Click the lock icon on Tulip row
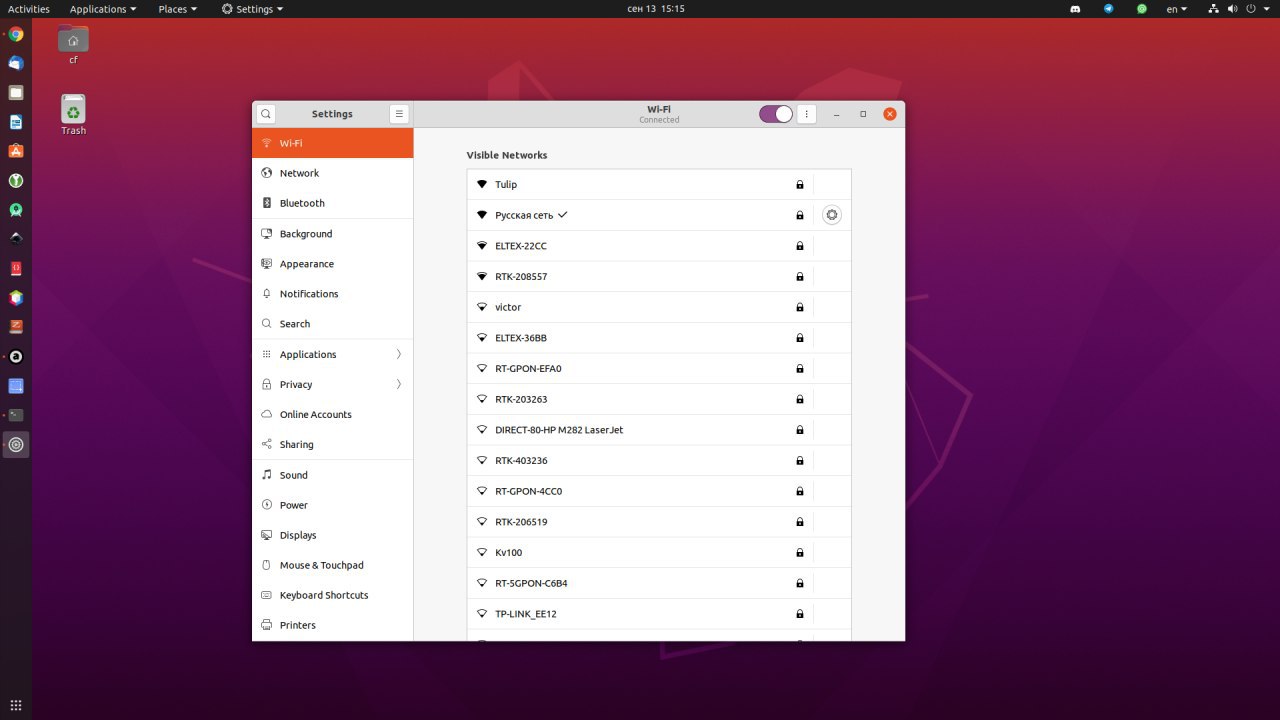Image resolution: width=1280 pixels, height=720 pixels. coord(800,185)
